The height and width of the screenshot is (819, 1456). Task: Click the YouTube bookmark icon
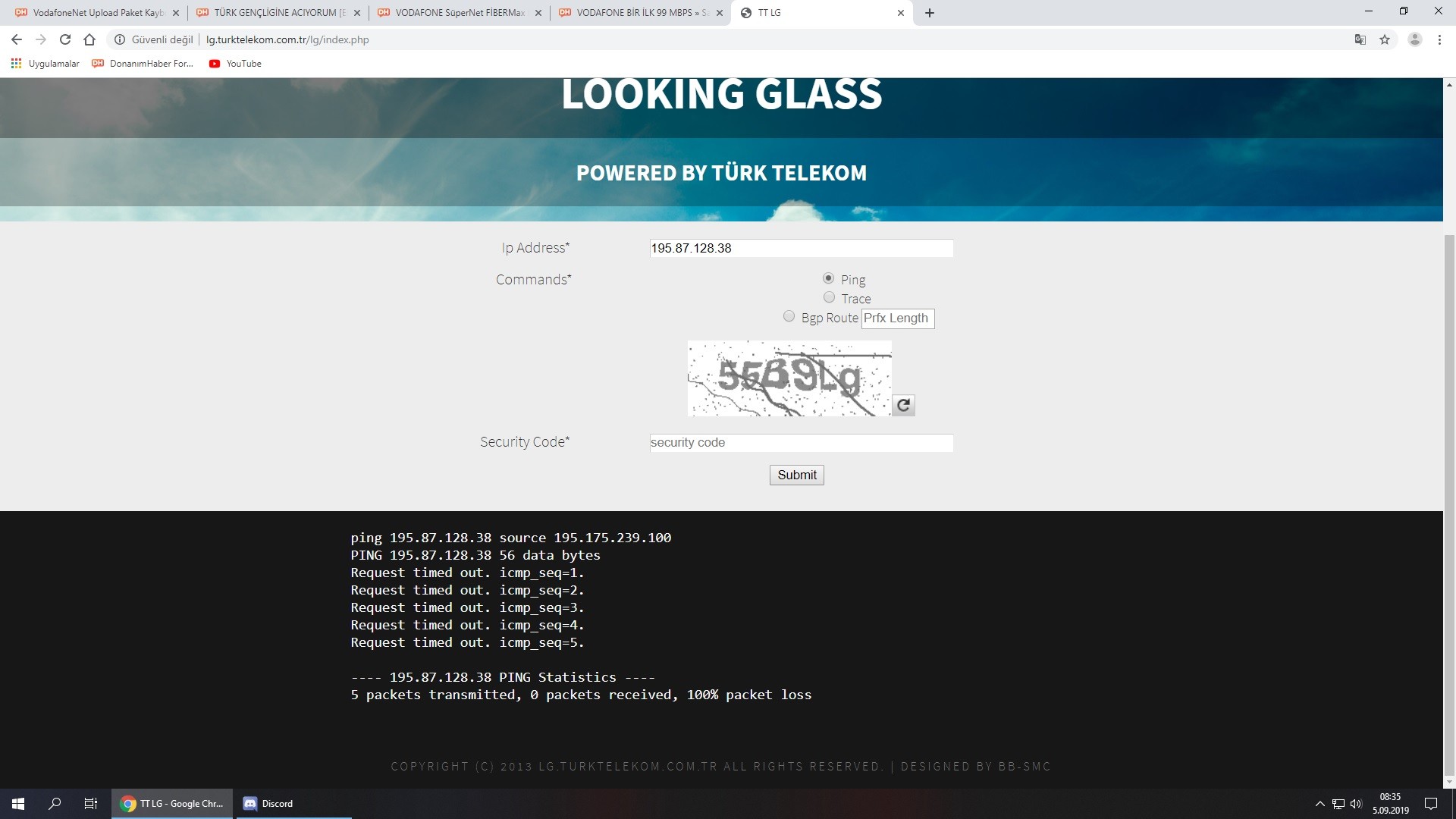coord(213,63)
